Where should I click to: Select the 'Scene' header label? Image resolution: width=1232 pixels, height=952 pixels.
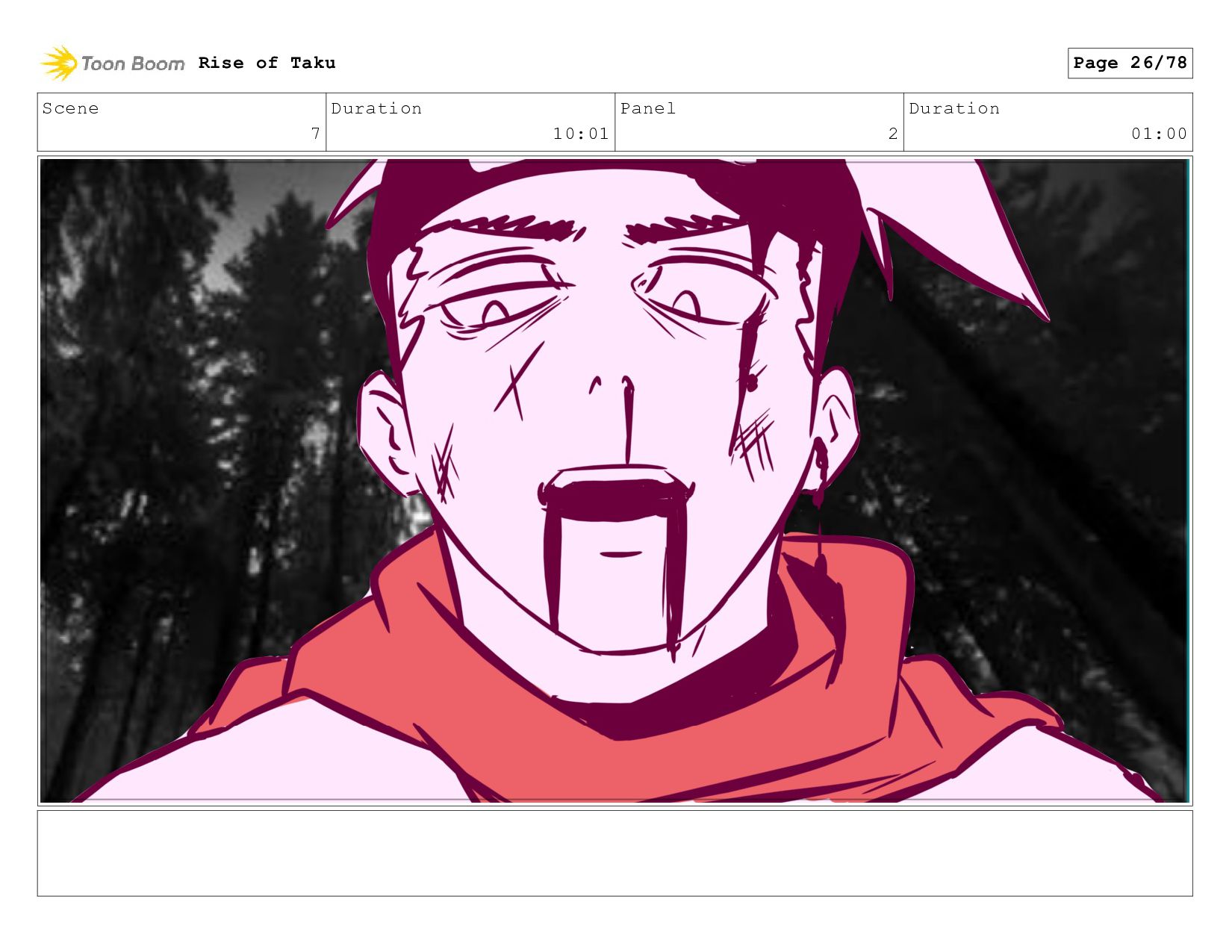[70, 108]
